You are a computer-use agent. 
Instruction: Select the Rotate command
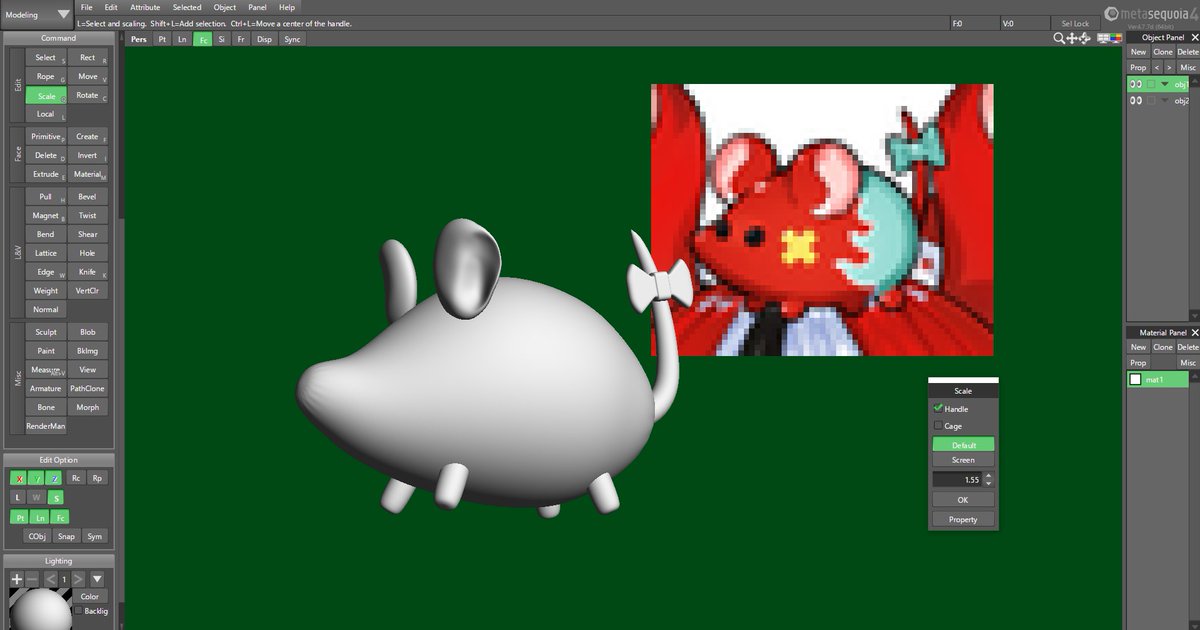tap(88, 95)
